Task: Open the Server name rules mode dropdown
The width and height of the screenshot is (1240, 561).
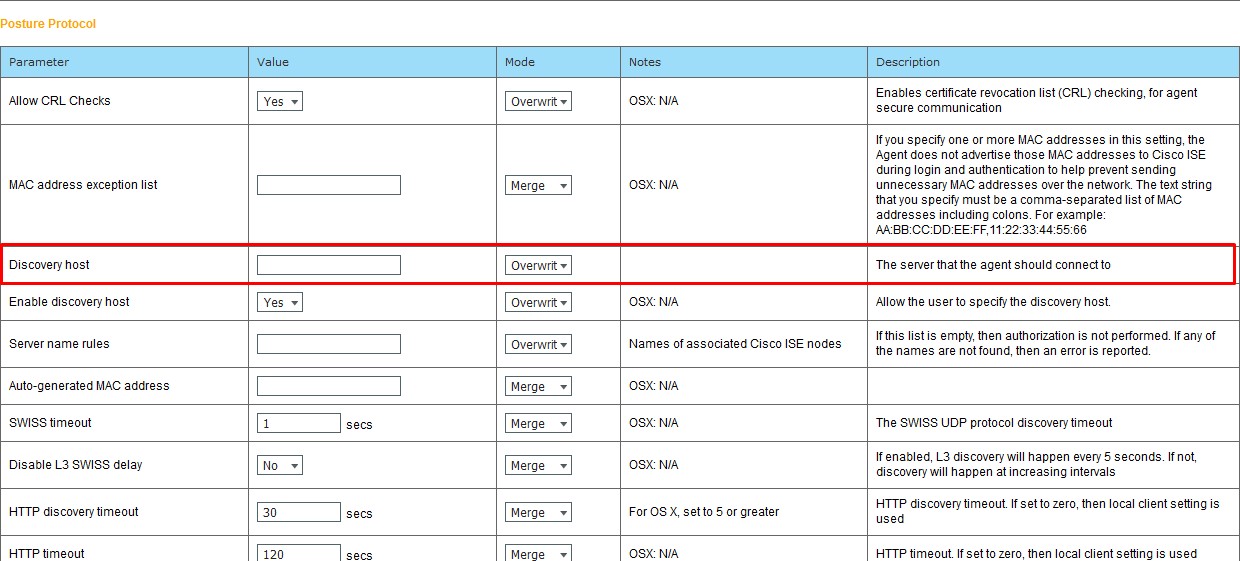Action: (538, 344)
